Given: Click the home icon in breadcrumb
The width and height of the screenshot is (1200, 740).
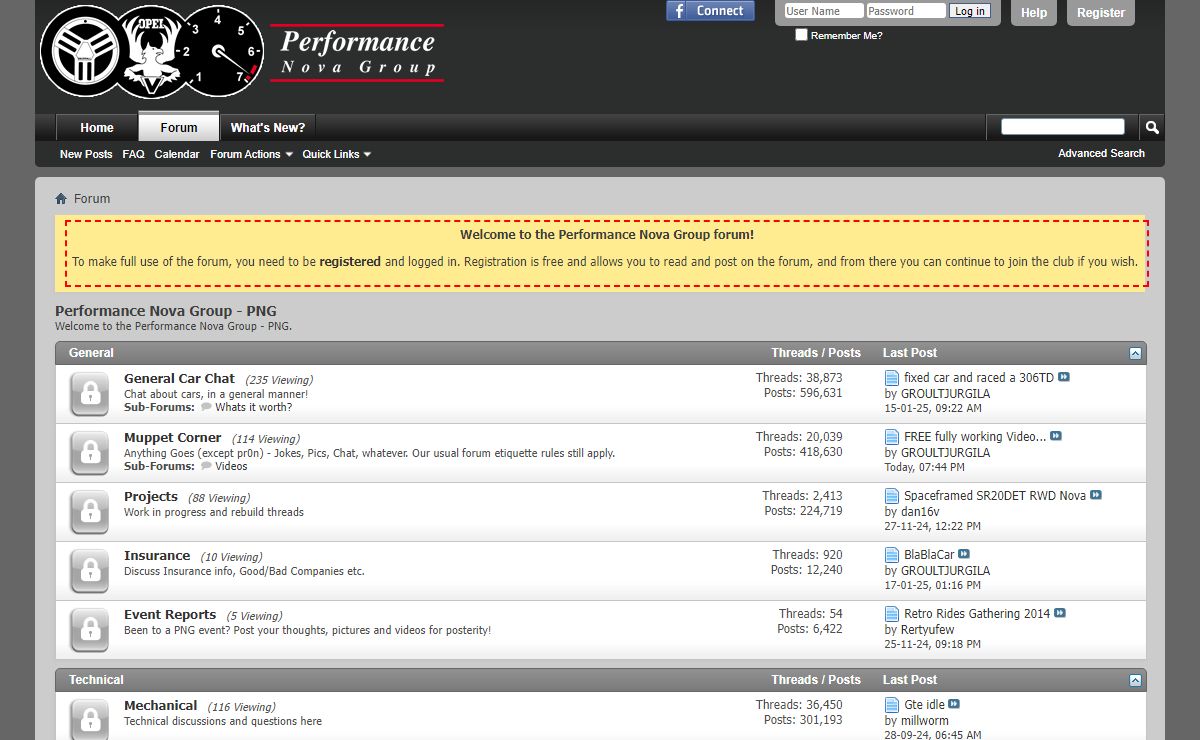Looking at the screenshot, I should (x=61, y=199).
